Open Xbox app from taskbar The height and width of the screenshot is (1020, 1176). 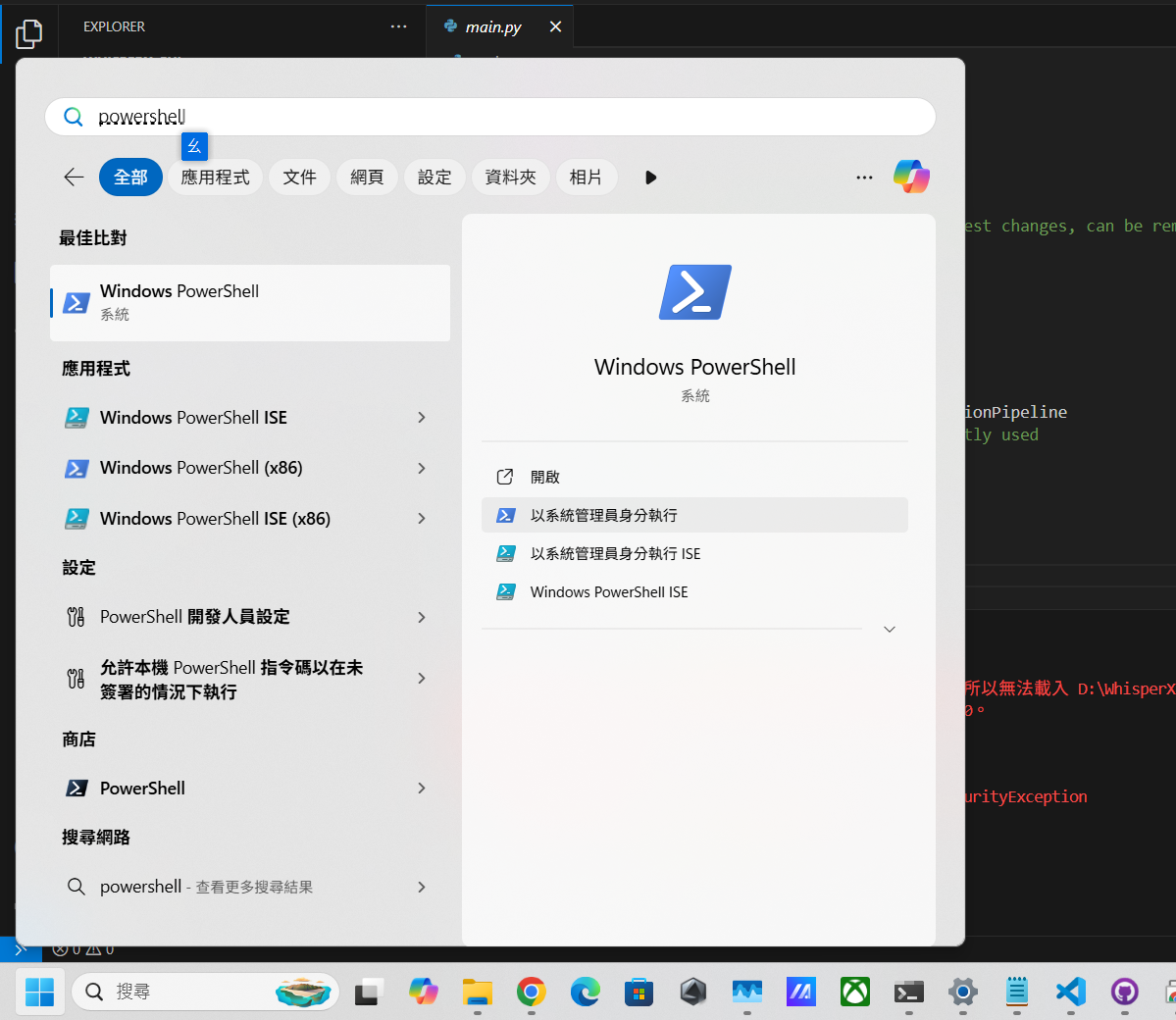[x=855, y=992]
